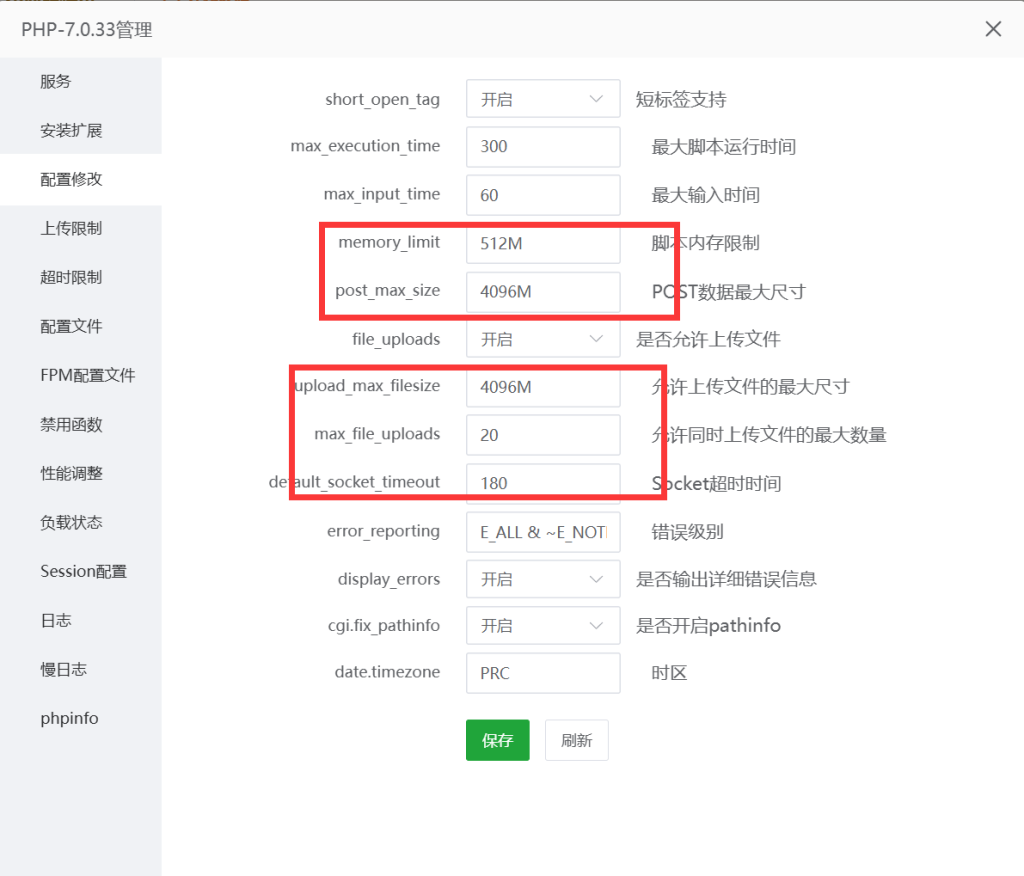The height and width of the screenshot is (876, 1024).
Task: View the phpinfo page
Action: (68, 718)
